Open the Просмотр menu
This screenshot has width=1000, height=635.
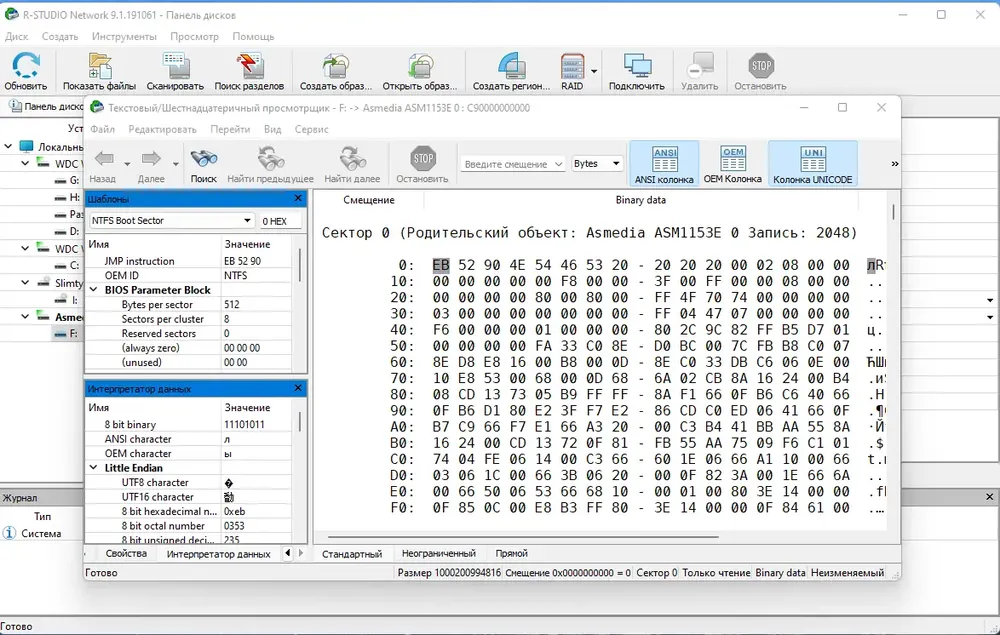[x=194, y=36]
